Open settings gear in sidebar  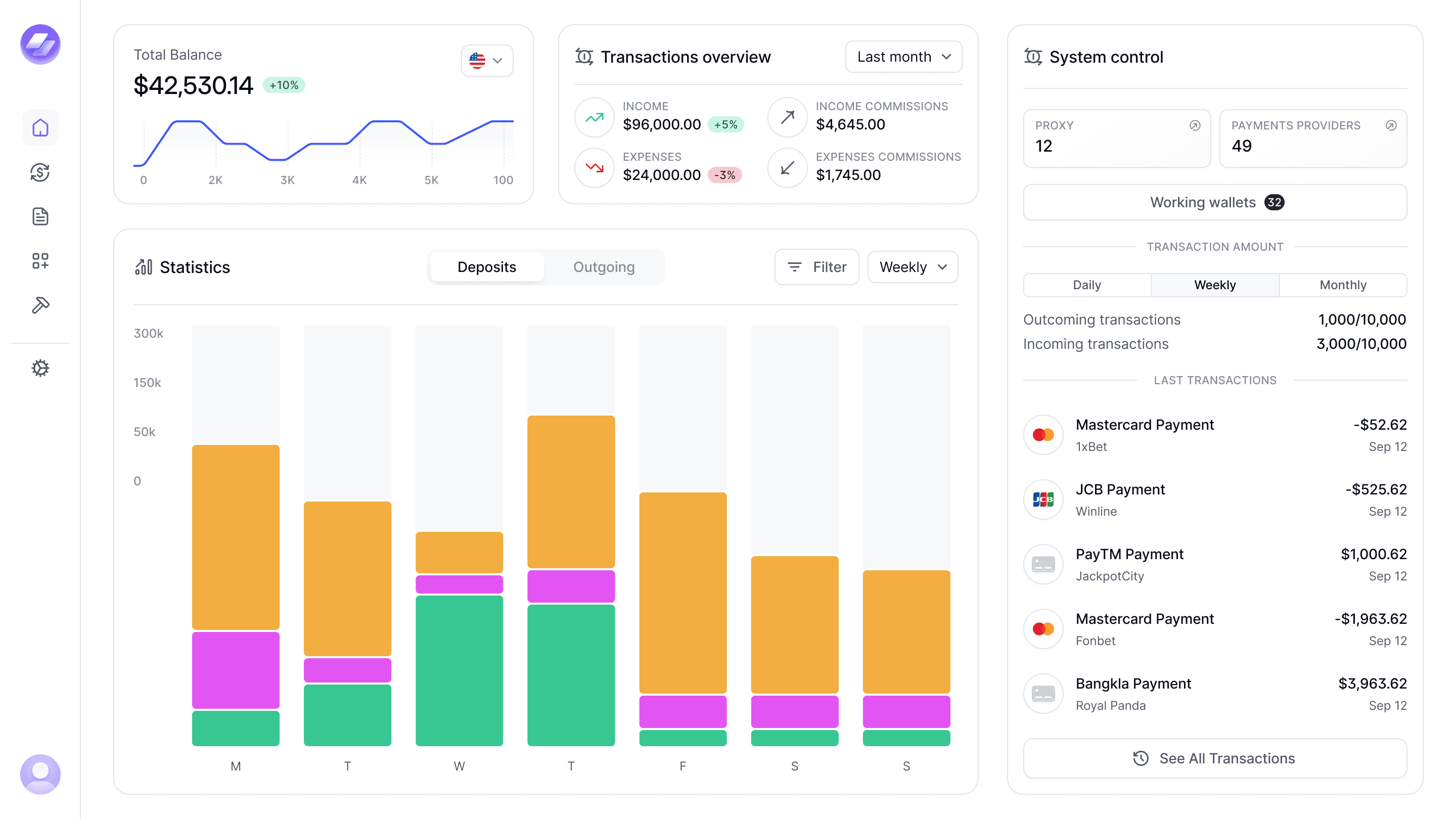(x=40, y=369)
